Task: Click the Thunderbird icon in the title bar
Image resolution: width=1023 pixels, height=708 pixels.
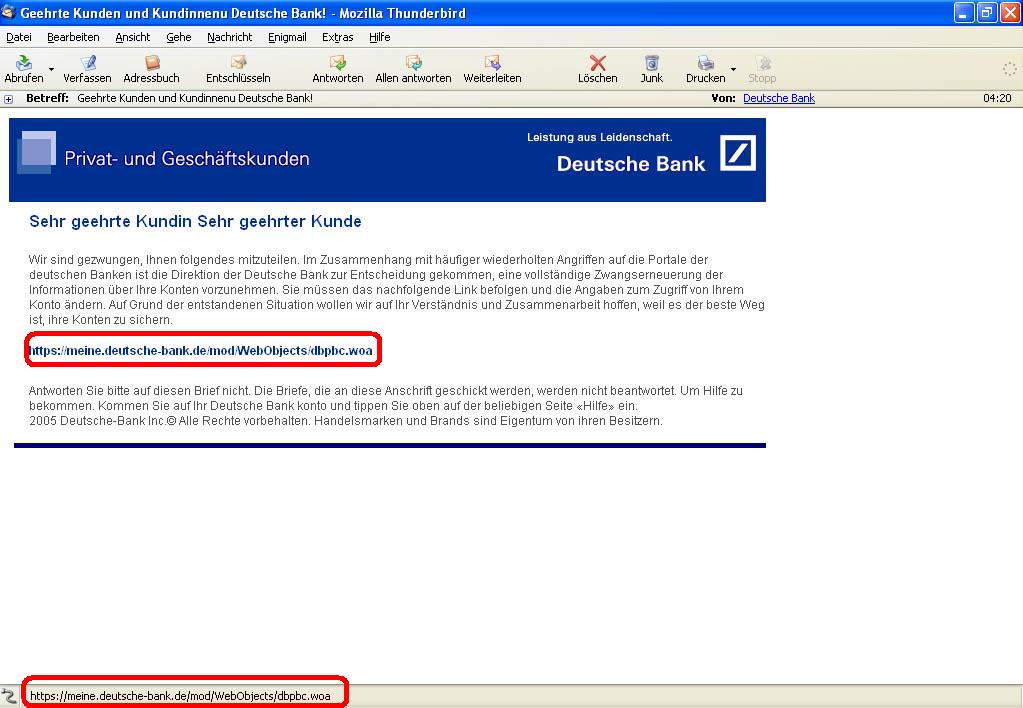Action: pos(8,12)
